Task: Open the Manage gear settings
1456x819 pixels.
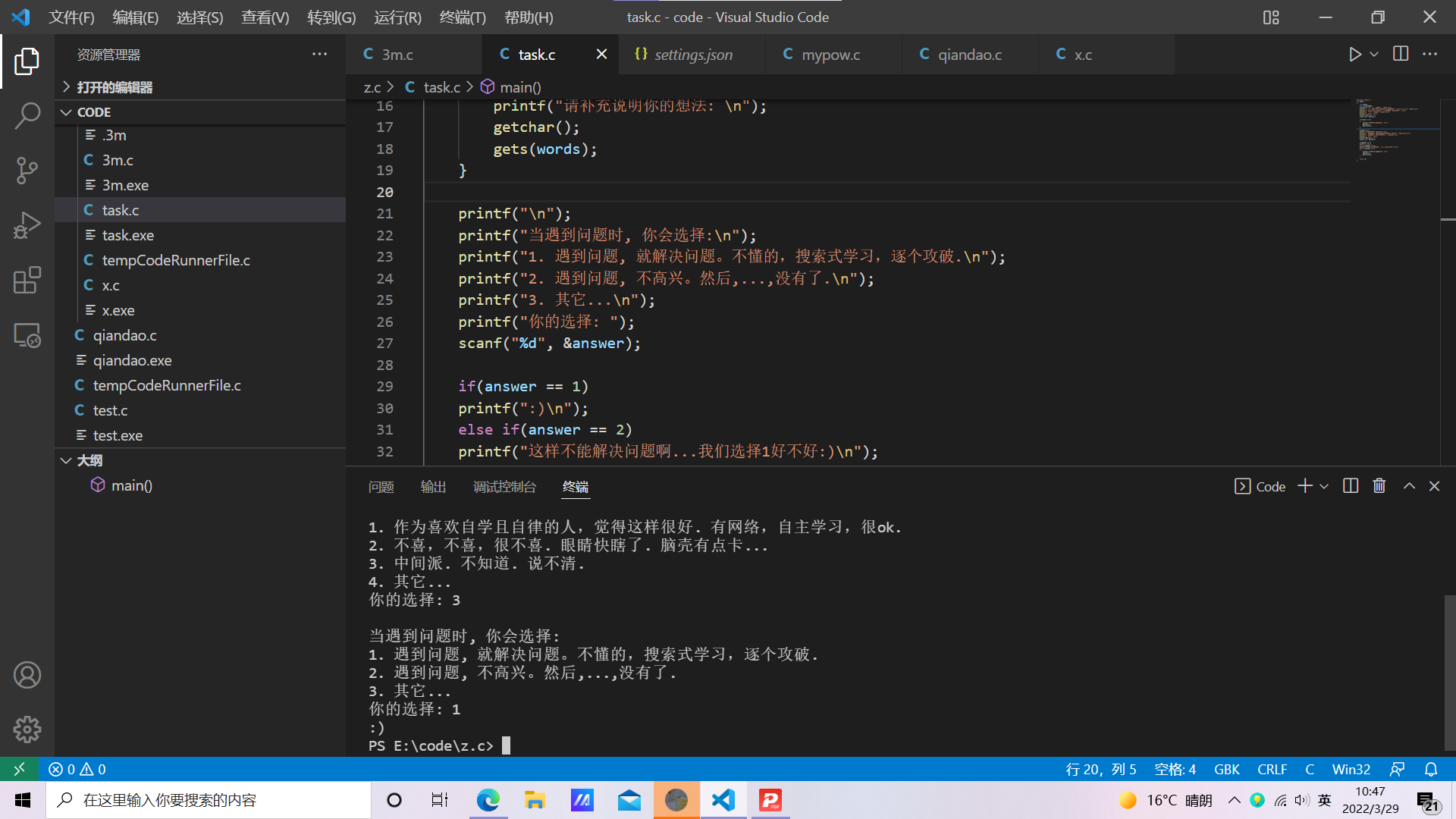Action: (27, 730)
